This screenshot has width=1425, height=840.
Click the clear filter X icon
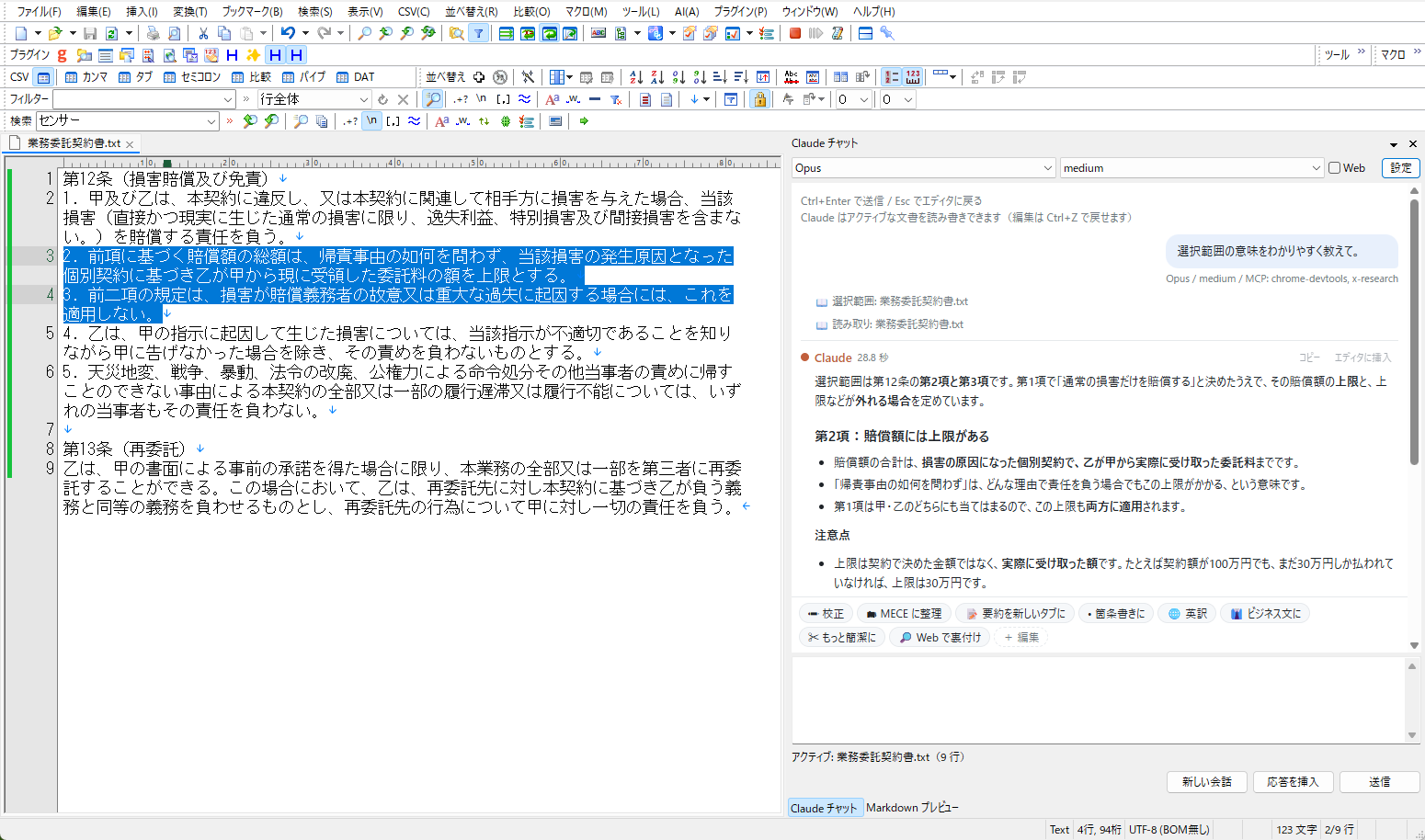(x=403, y=99)
